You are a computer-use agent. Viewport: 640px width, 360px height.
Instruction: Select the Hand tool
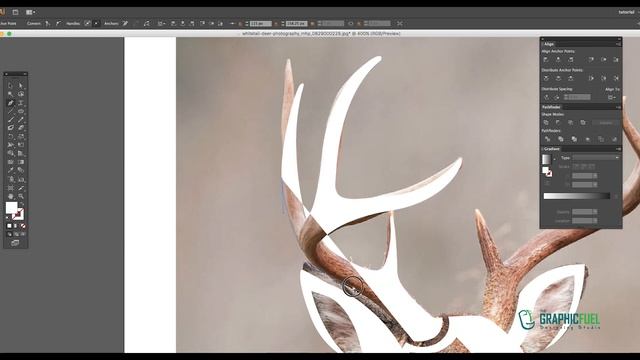pos(11,196)
